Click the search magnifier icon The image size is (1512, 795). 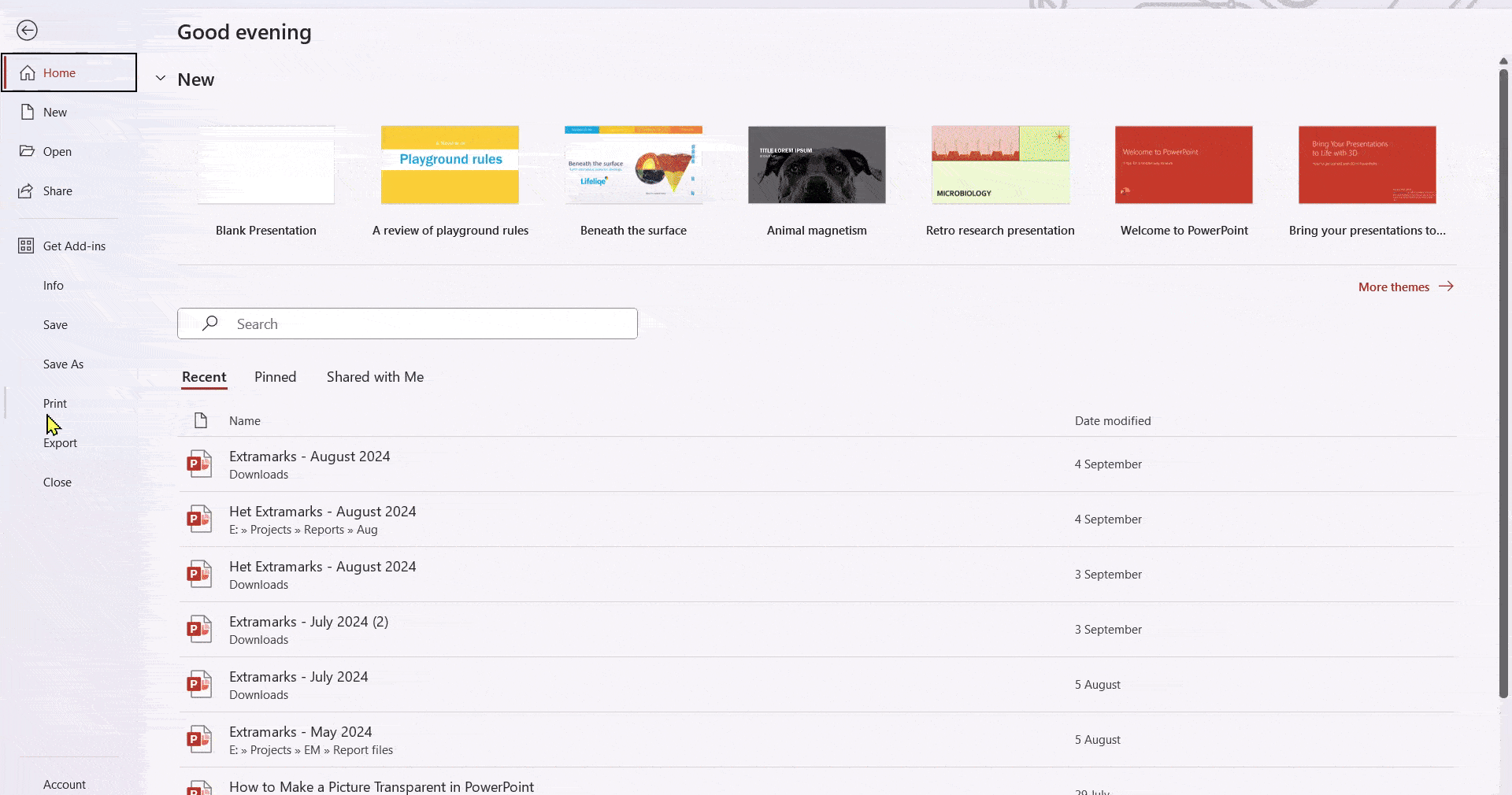point(210,324)
